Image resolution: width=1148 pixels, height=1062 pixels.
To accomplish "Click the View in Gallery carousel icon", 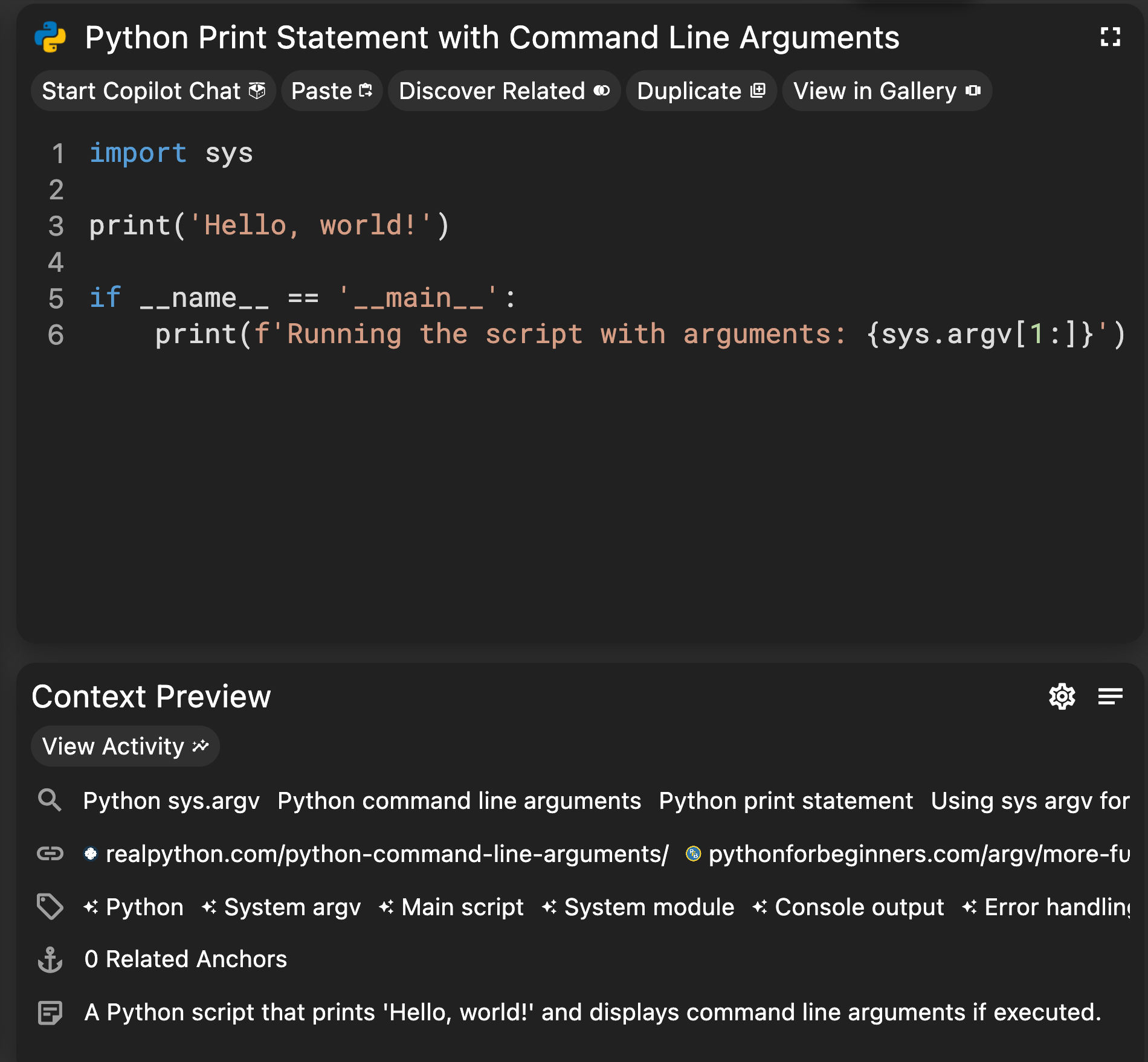I will point(973,91).
